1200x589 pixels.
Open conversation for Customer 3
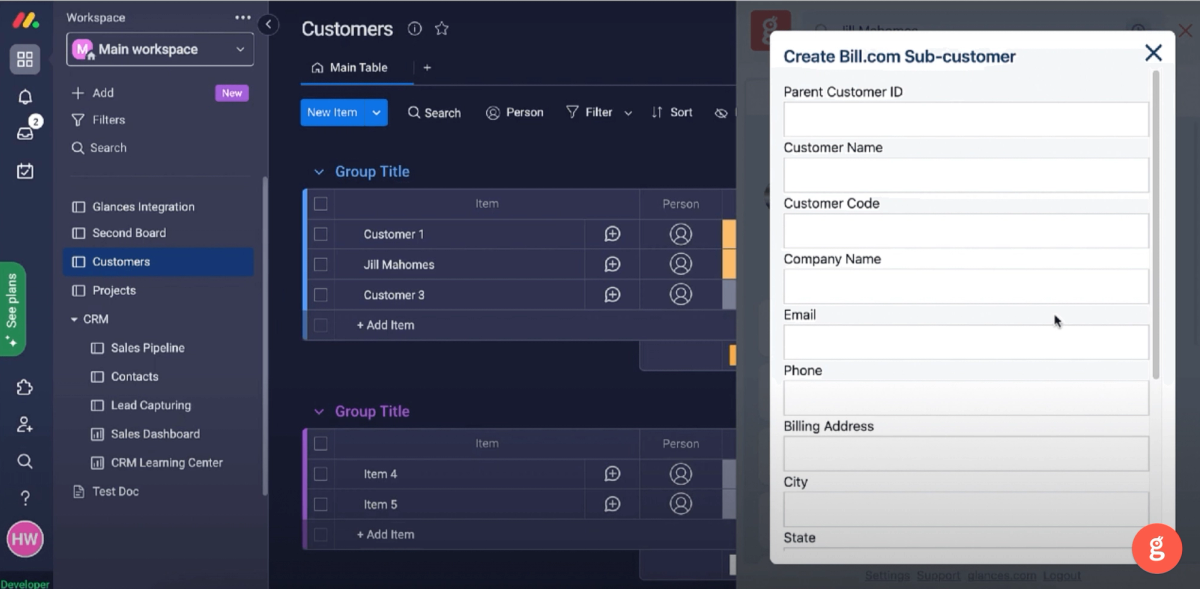(x=612, y=295)
